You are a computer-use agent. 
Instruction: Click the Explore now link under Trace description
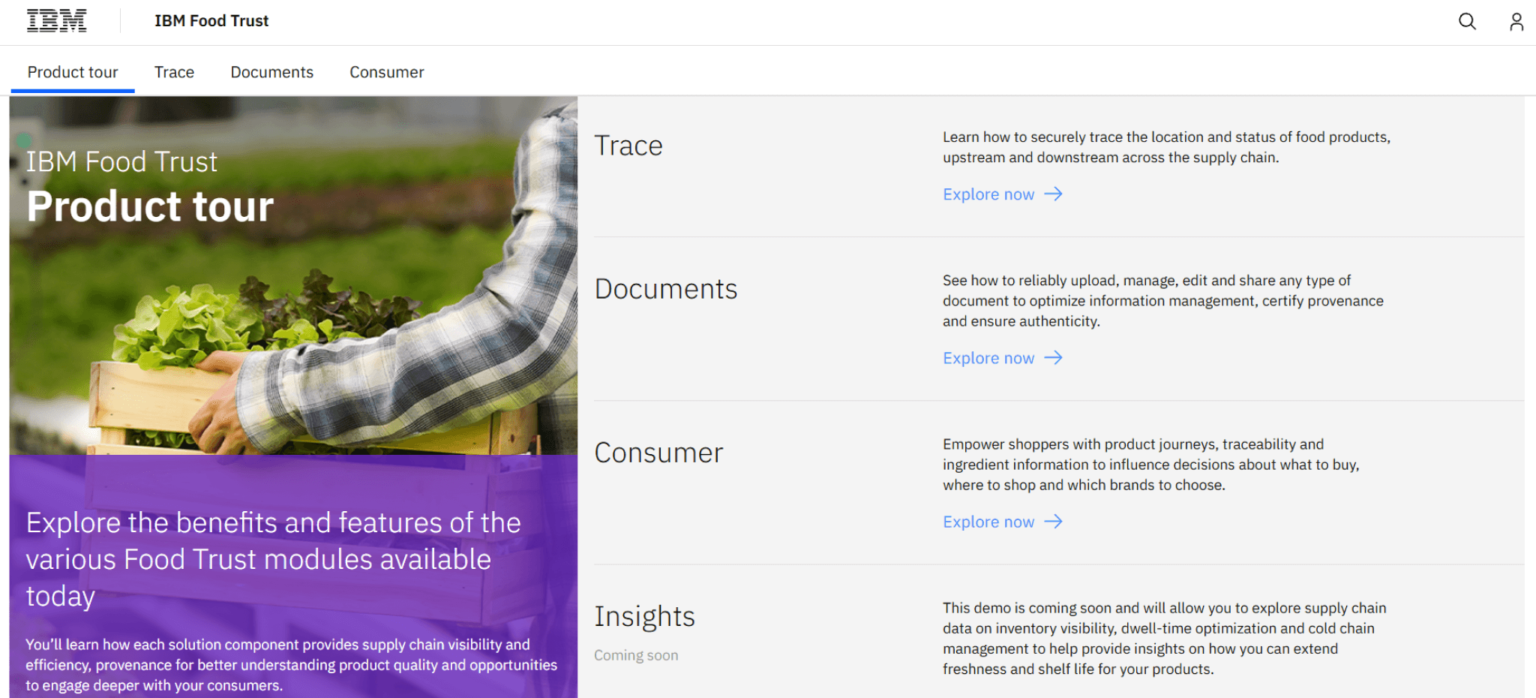click(x=988, y=194)
